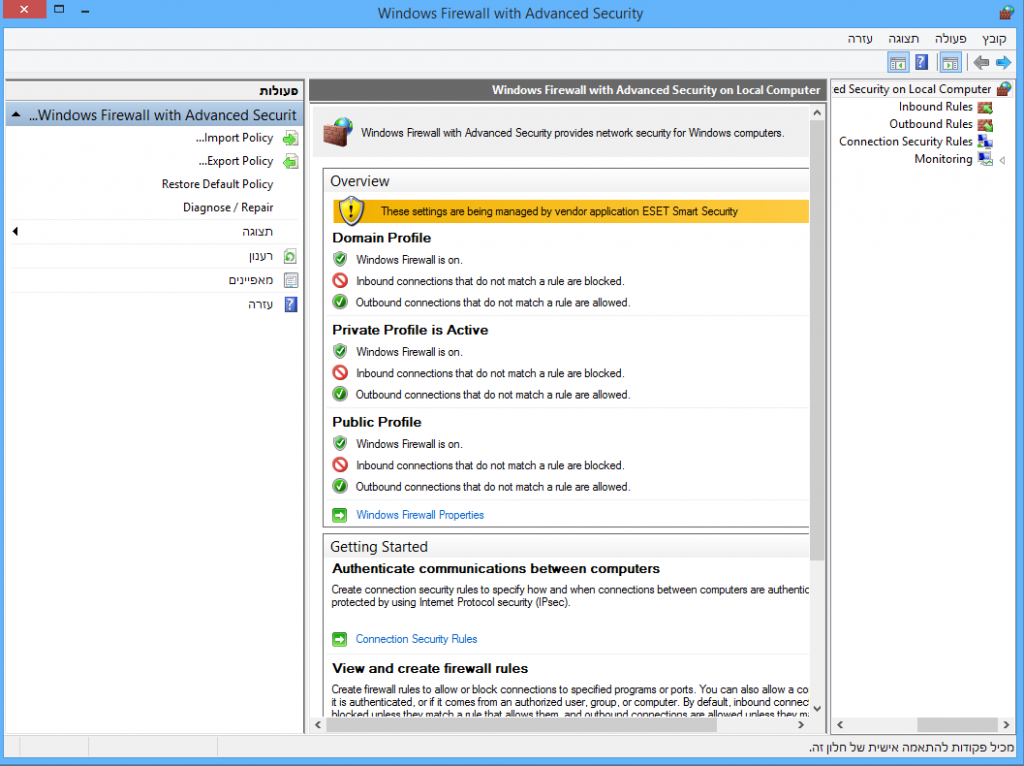Open the תצוגה submenu arrow in actions pane
This screenshot has height=766, width=1024.
15,231
